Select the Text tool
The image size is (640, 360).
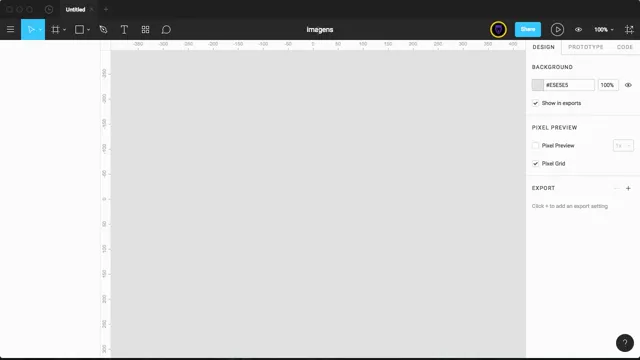click(x=124, y=29)
